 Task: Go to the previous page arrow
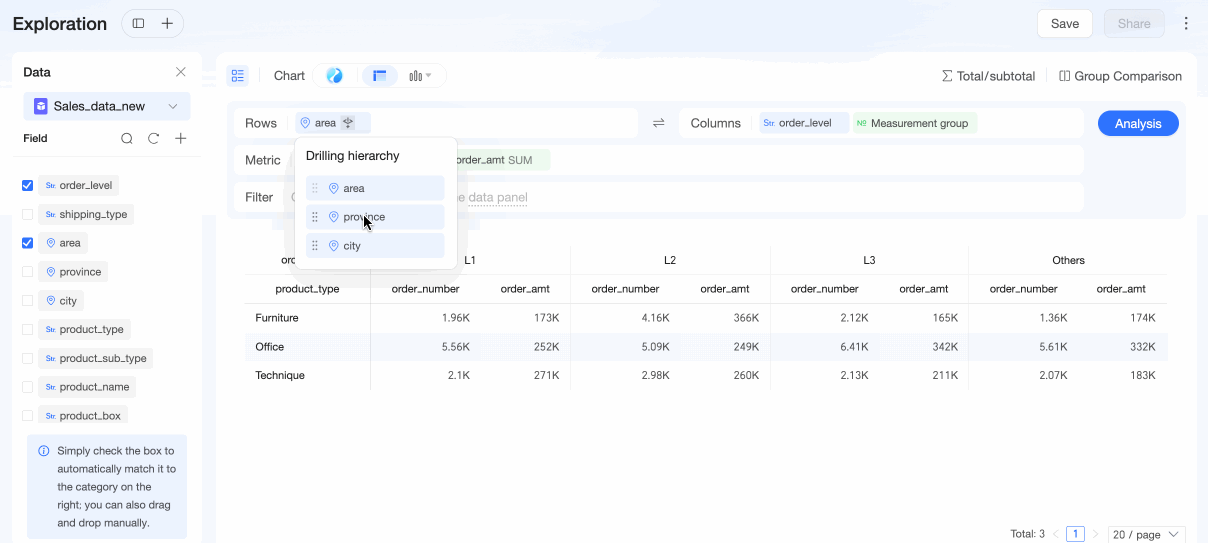[x=1055, y=534]
